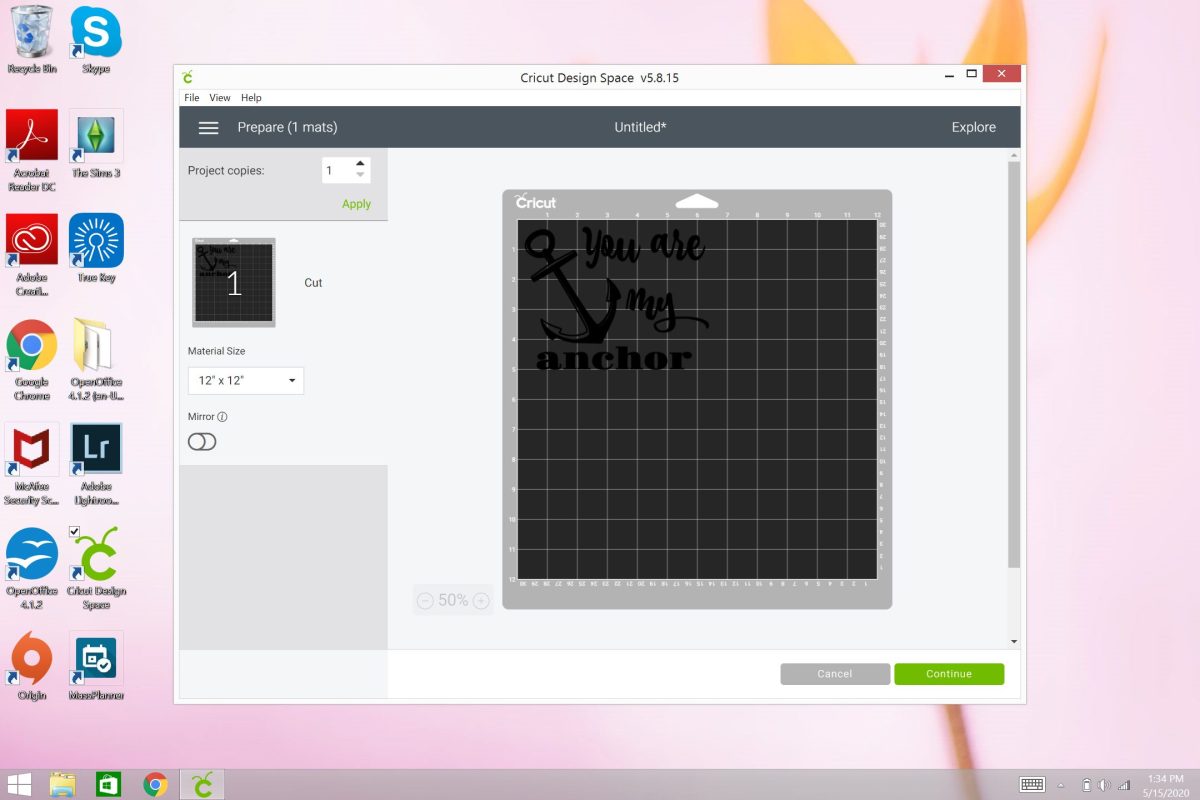This screenshot has height=800, width=1200.
Task: Open the hamburger menu in Design Space
Action: [x=208, y=128]
